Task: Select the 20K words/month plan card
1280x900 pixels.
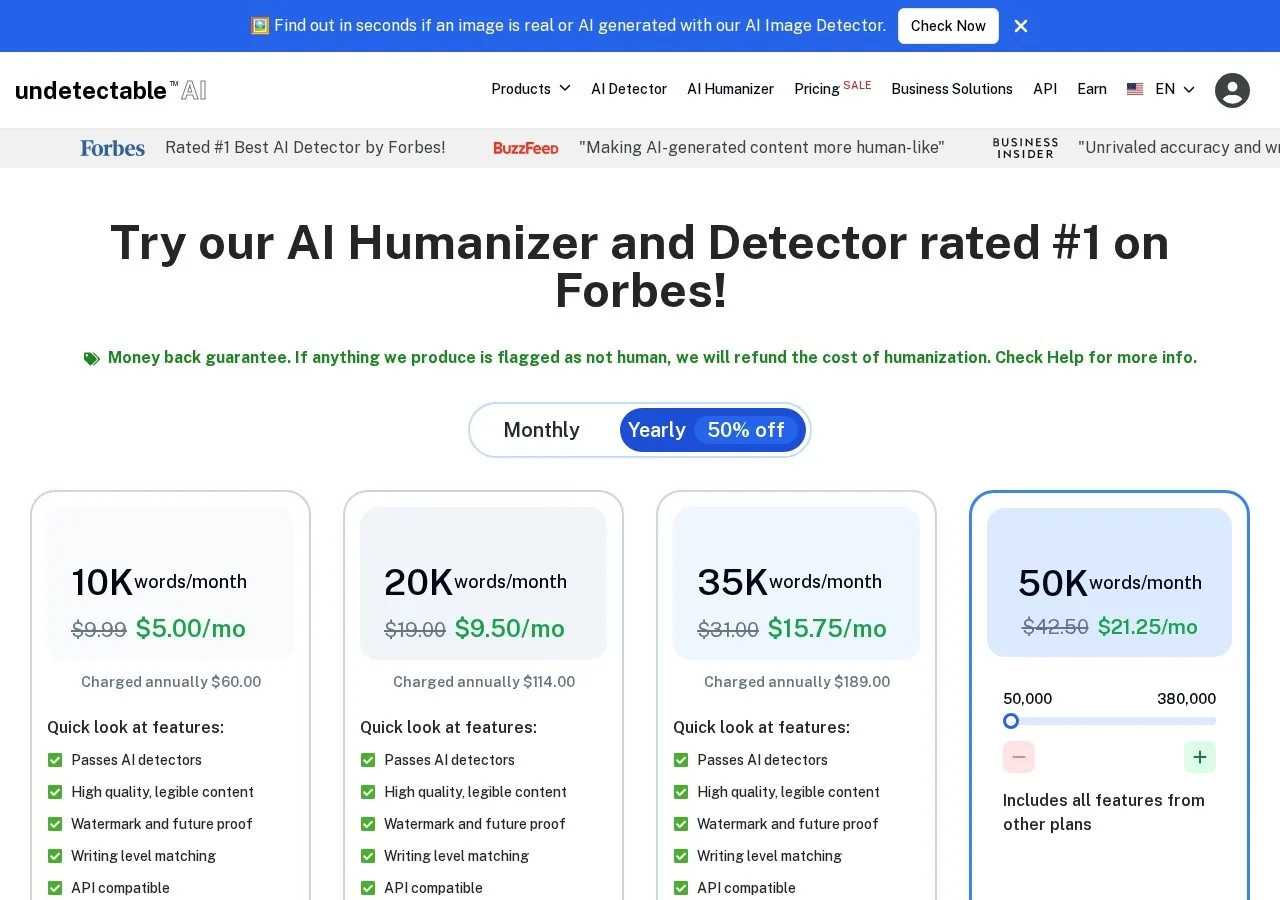Action: pyautogui.click(x=483, y=584)
